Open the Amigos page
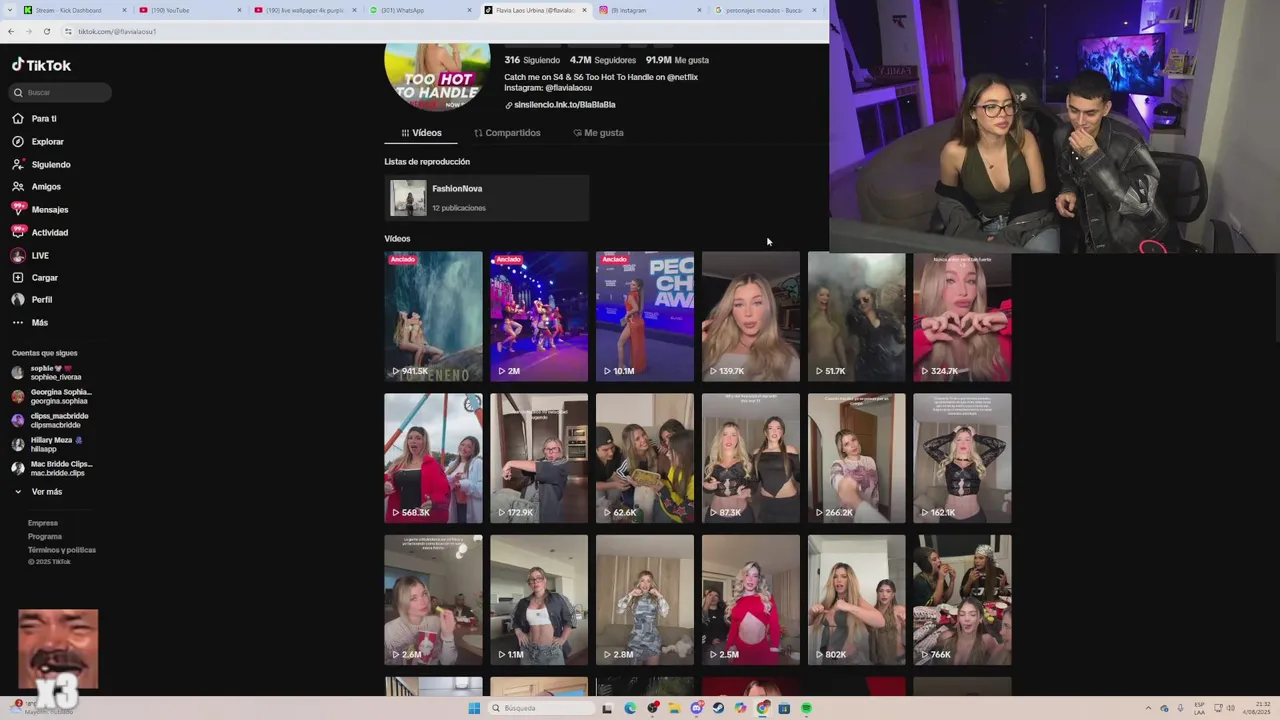This screenshot has width=1280, height=720. 36,187
